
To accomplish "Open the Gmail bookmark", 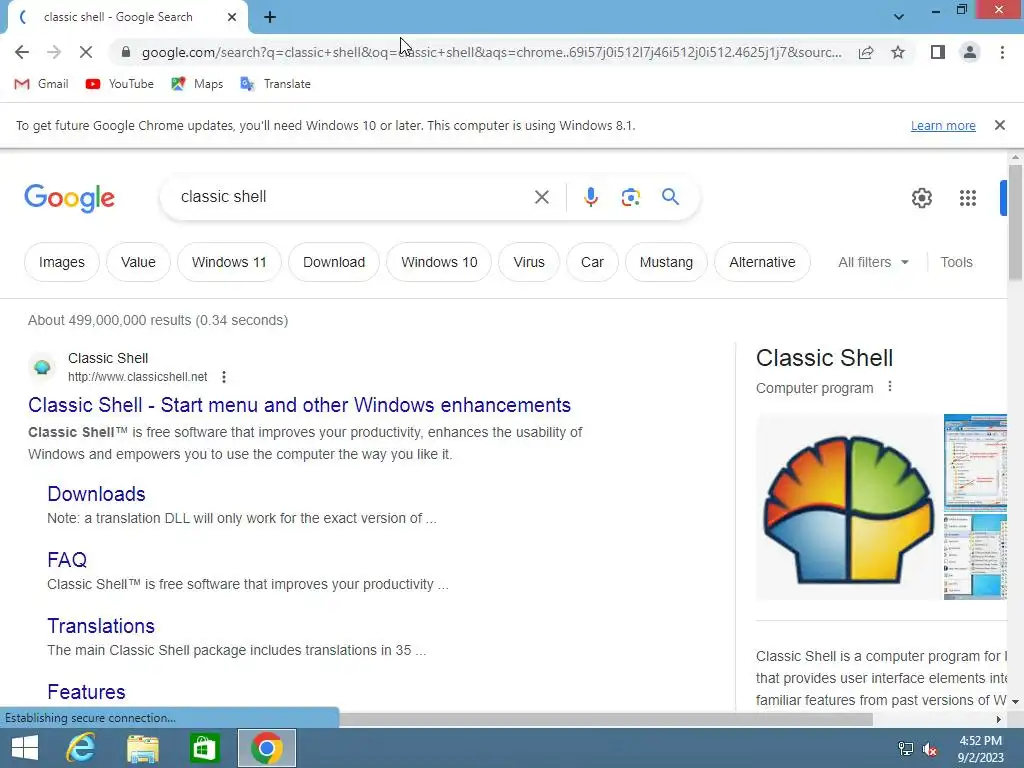I will point(41,84).
